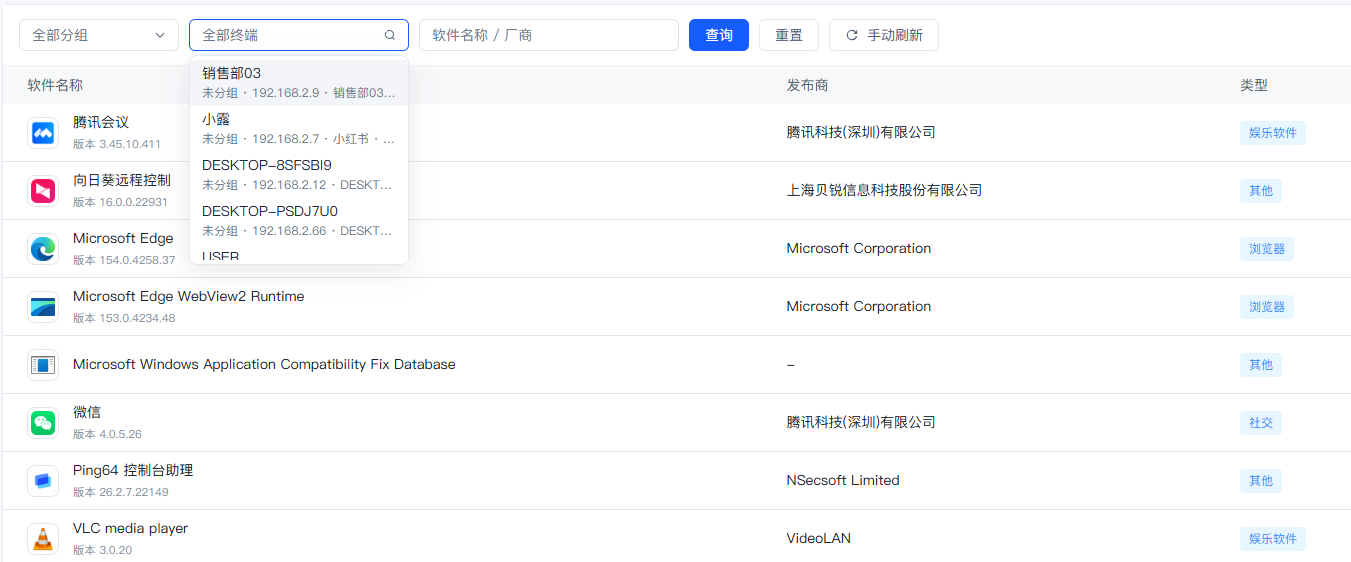
Task: Select 销售部03 from terminal list
Action: point(299,82)
